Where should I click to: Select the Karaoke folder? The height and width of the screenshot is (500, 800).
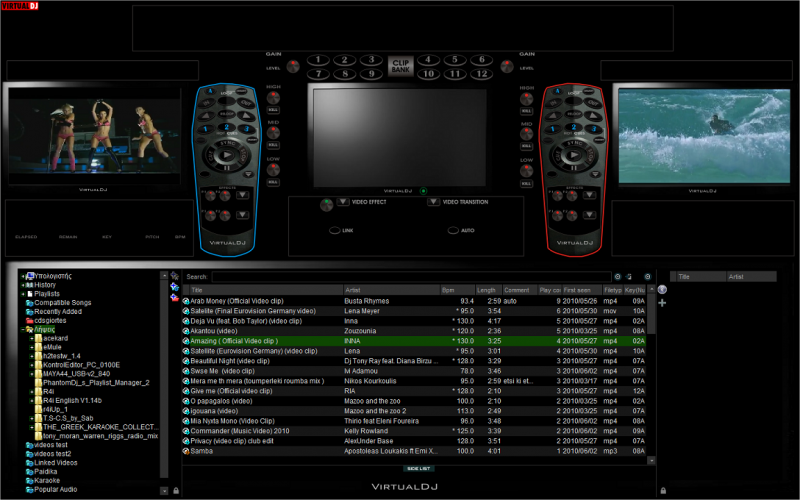click(43, 481)
